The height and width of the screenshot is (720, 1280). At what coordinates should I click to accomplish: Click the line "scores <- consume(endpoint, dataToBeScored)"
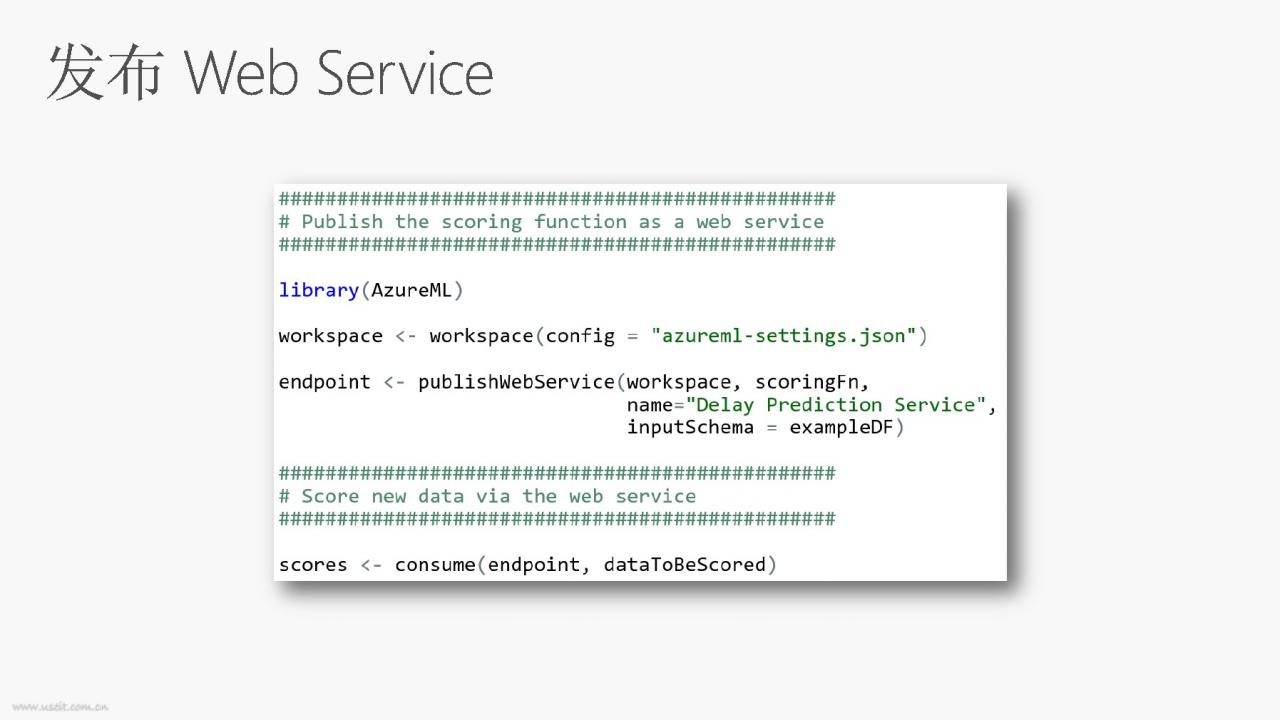point(528,565)
